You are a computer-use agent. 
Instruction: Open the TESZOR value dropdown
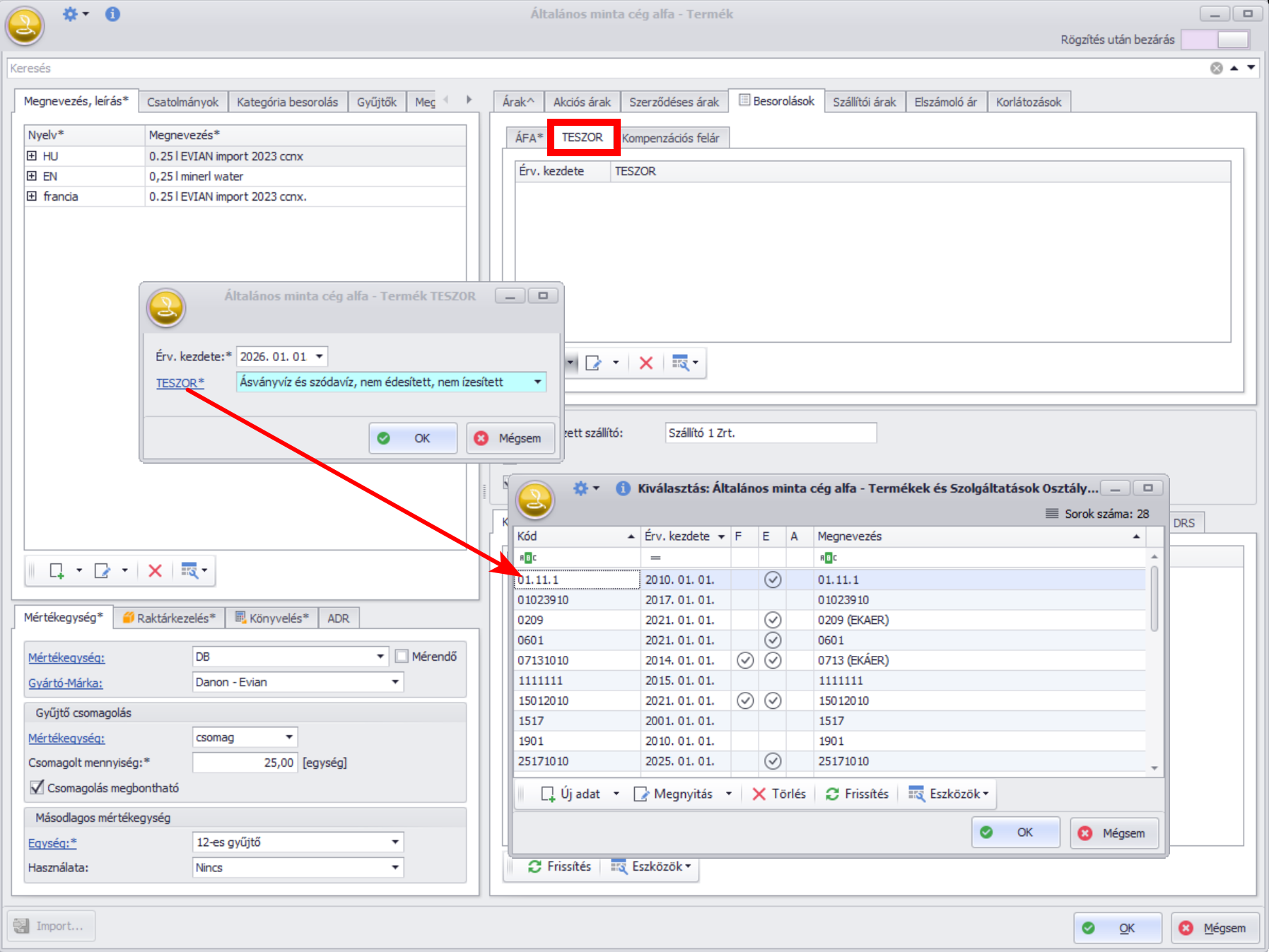(537, 382)
